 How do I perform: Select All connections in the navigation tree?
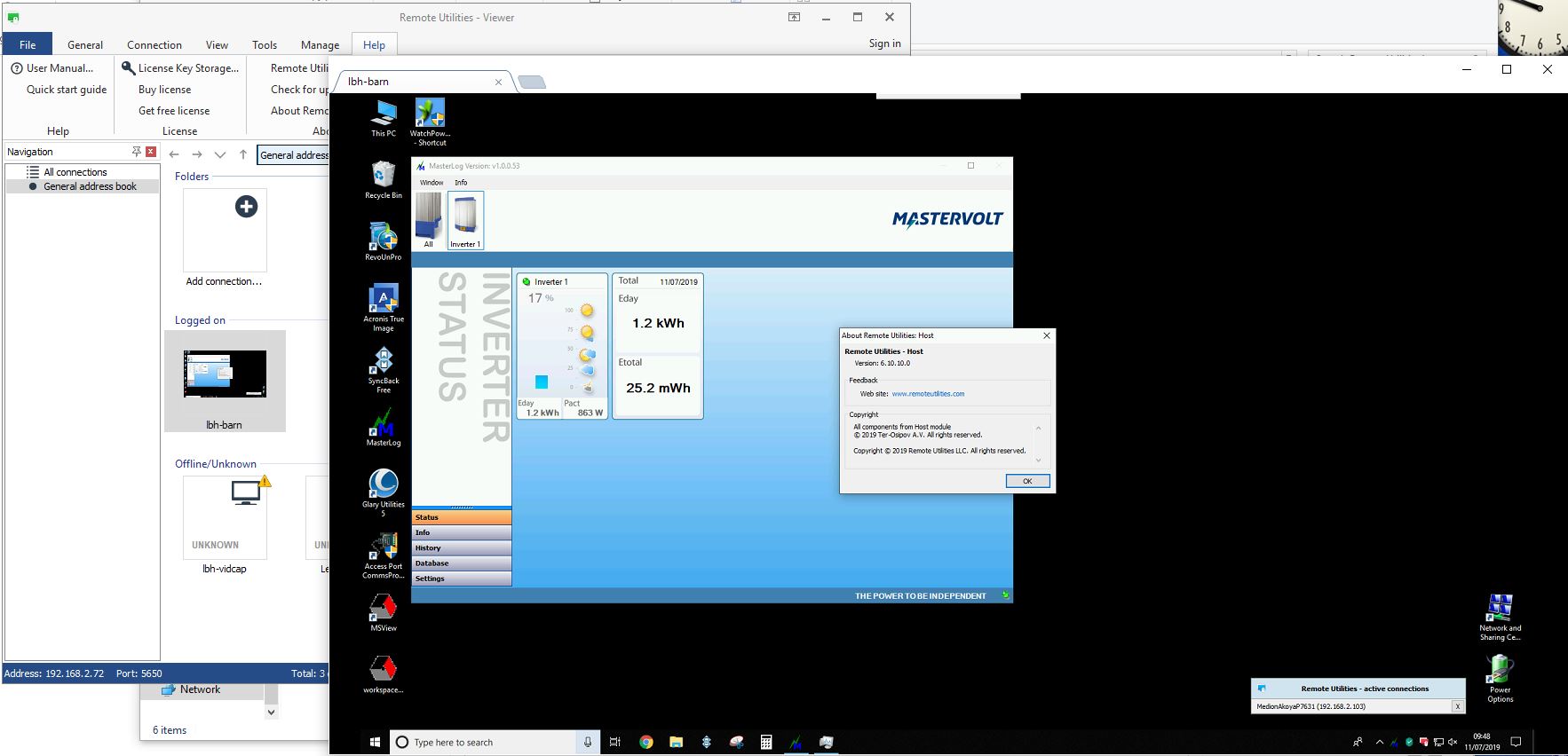click(75, 172)
